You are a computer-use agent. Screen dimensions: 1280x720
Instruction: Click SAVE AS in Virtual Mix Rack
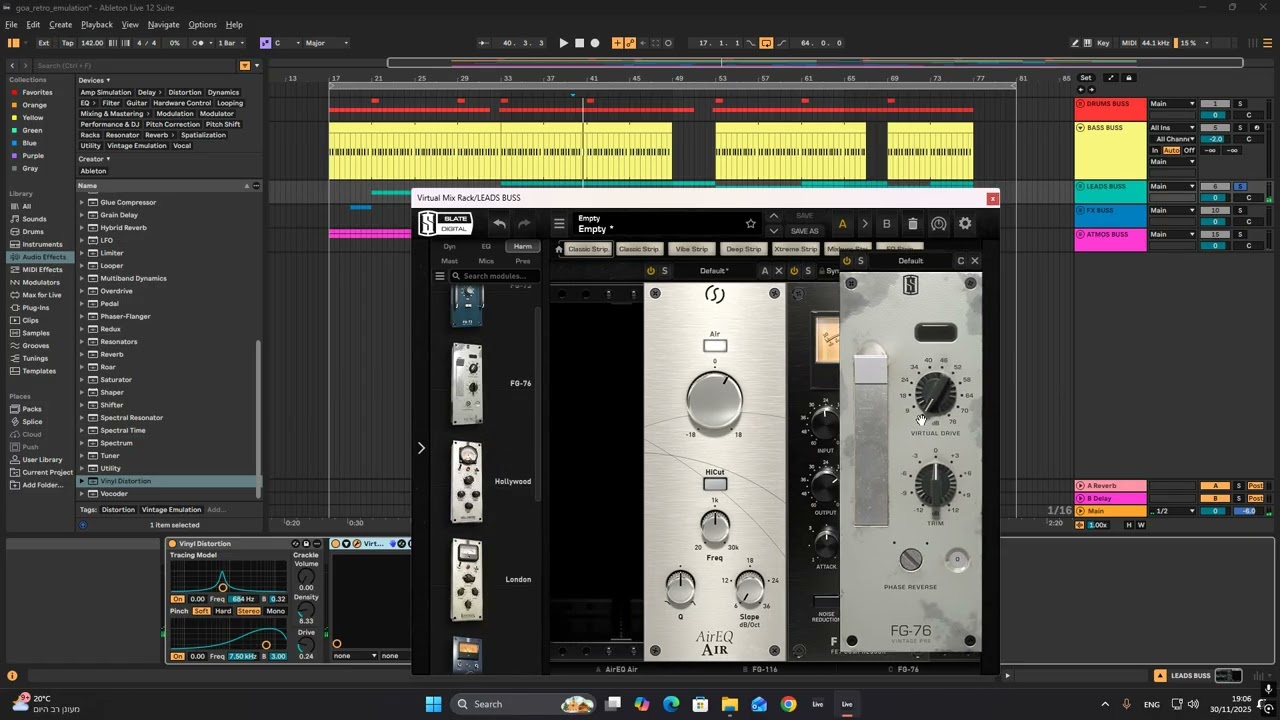tap(804, 231)
